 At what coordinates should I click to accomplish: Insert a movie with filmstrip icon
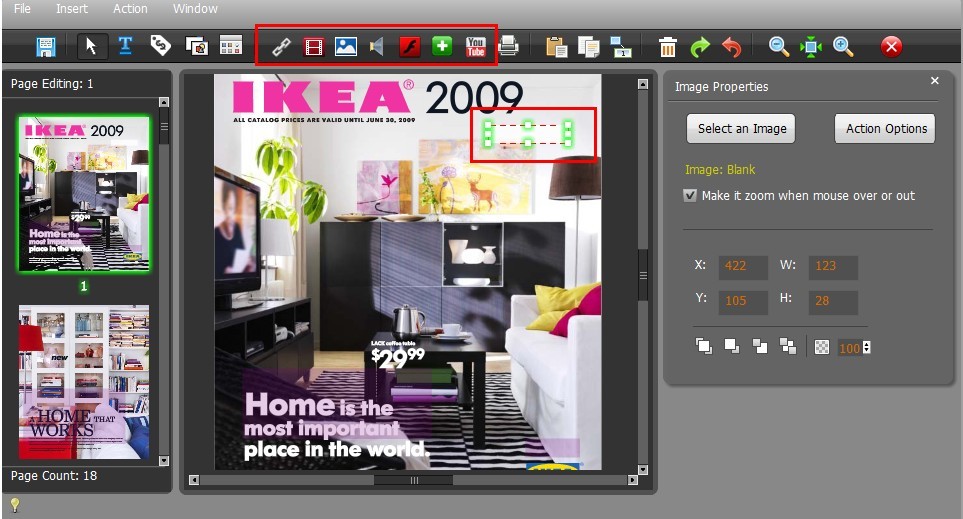314,47
